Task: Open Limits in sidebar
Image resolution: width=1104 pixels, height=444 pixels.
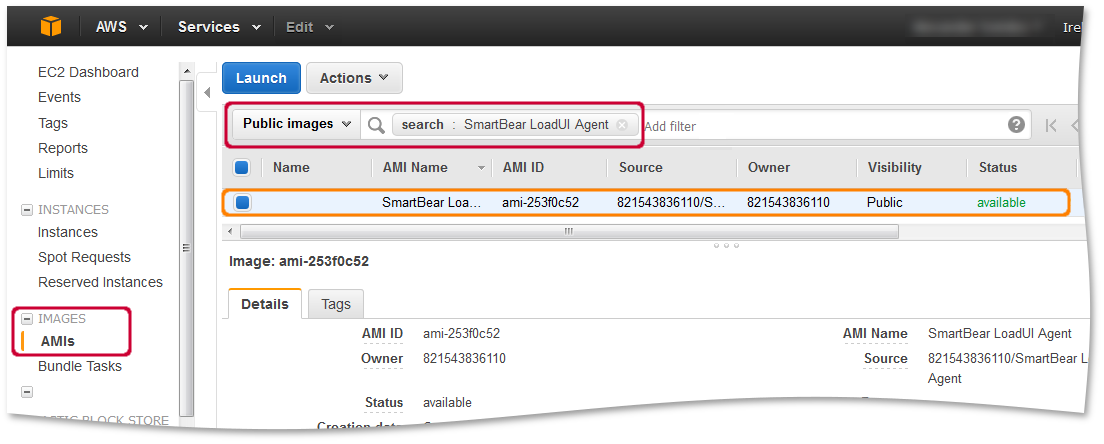Action: point(56,173)
